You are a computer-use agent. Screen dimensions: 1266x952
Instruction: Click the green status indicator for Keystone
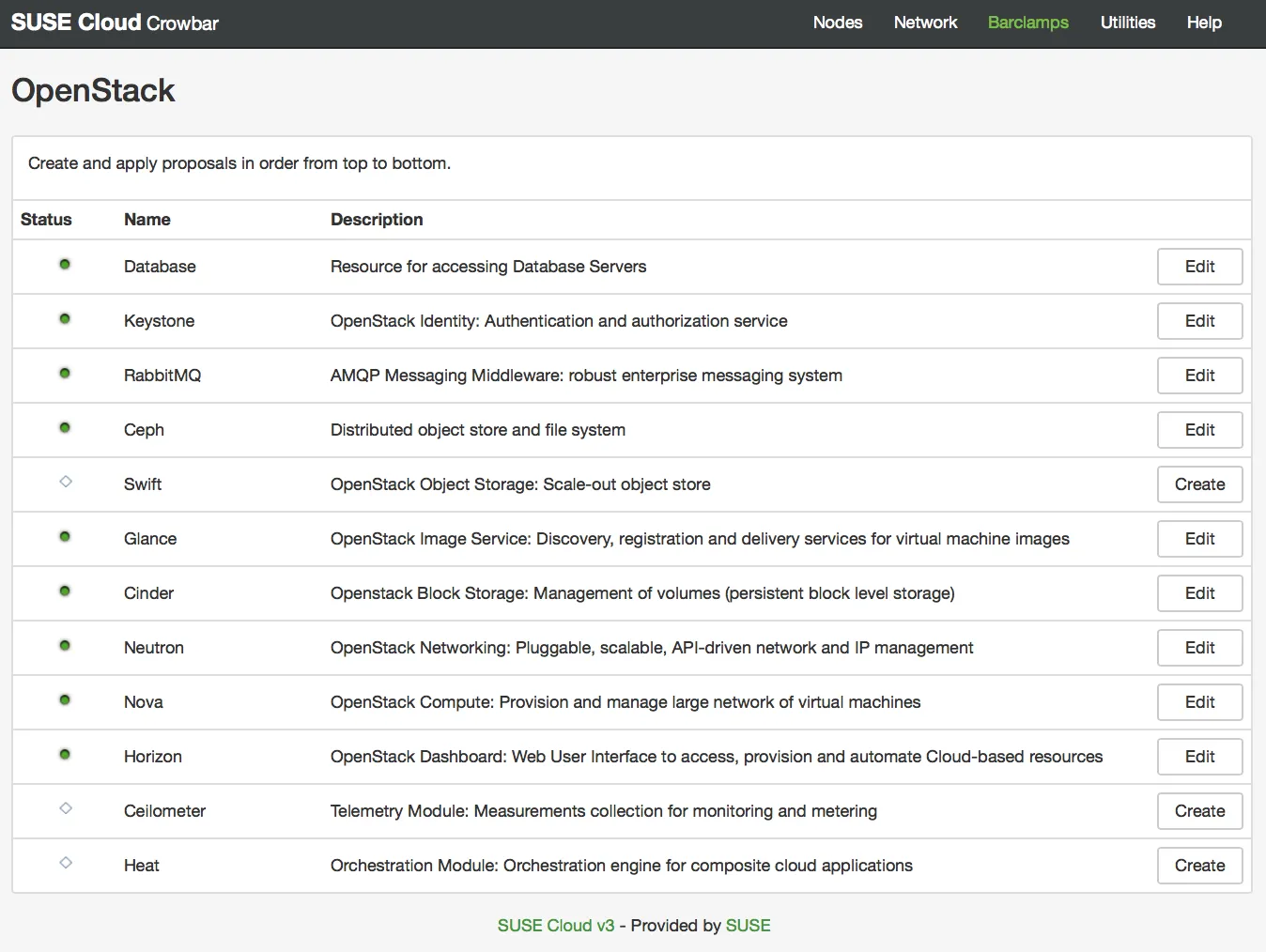(65, 318)
